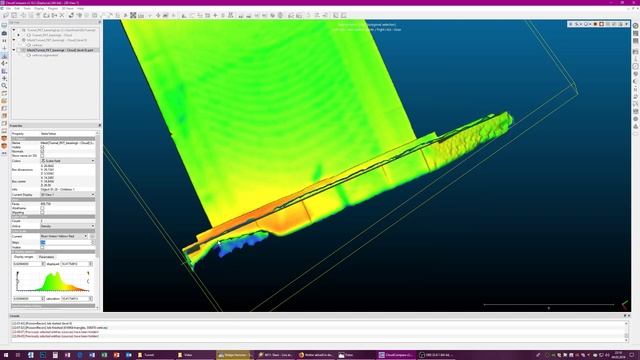Click the full screen monitor icon on left toolbar
The image size is (640, 360).
[x=4, y=25]
